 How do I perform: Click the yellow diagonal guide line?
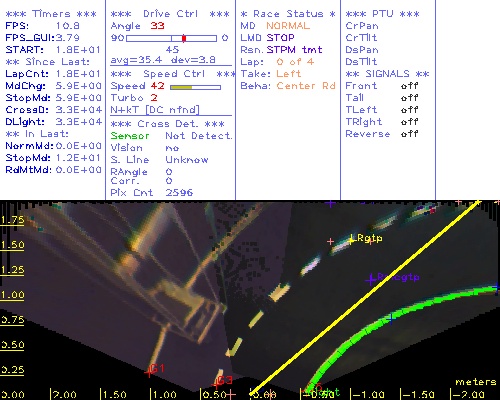point(365,297)
